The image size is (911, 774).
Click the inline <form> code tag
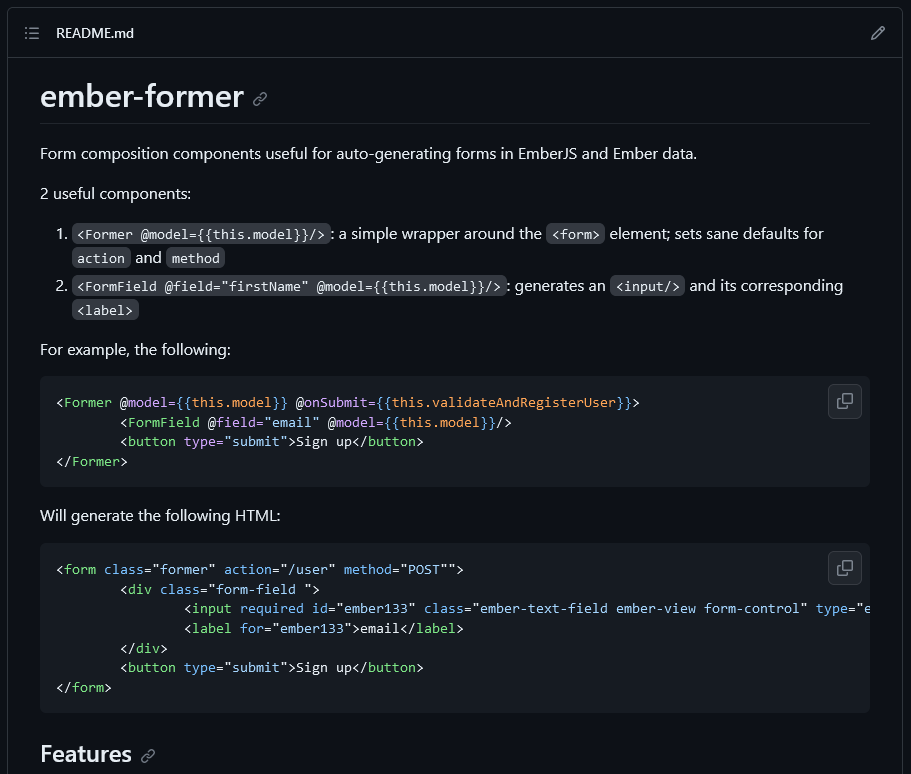point(575,234)
